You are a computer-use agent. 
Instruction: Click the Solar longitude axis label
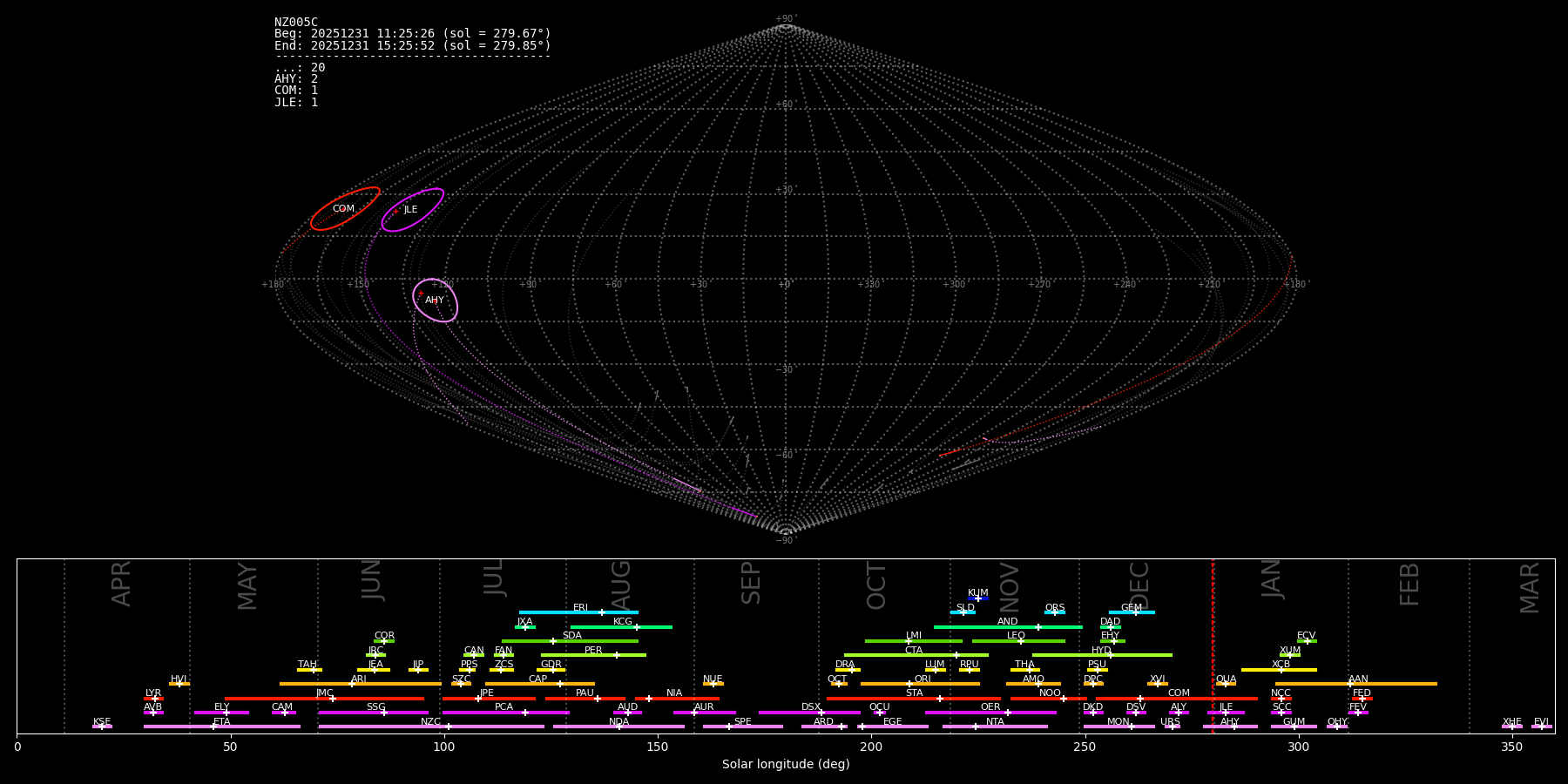[x=785, y=765]
